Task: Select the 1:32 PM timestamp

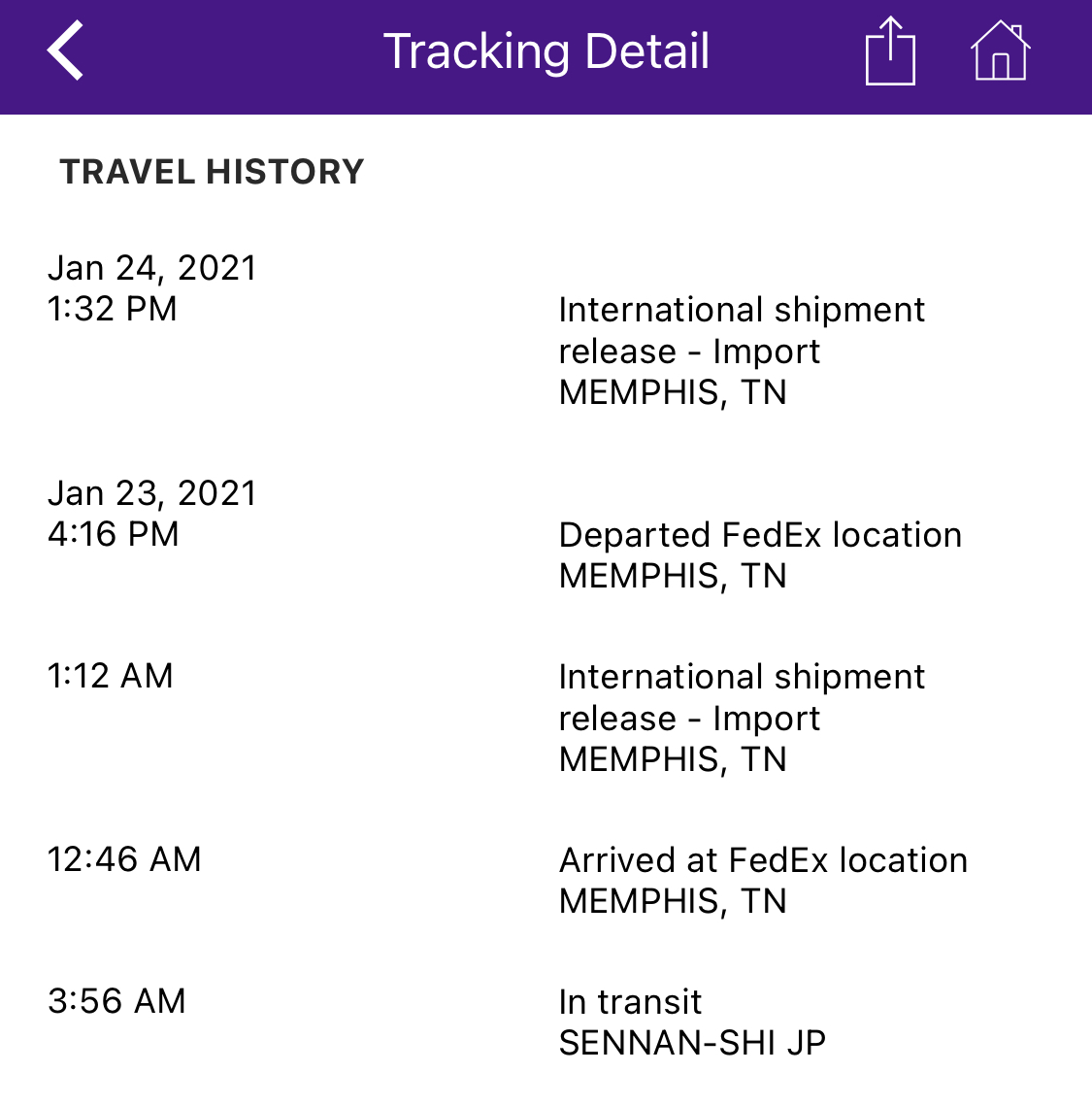Action: tap(113, 309)
